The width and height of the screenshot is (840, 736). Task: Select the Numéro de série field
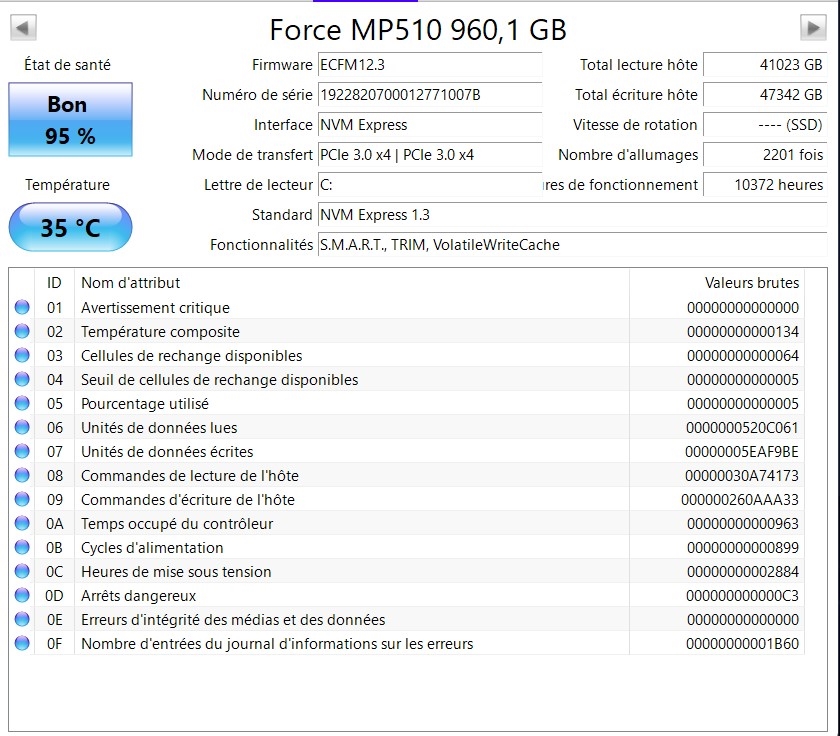430,95
